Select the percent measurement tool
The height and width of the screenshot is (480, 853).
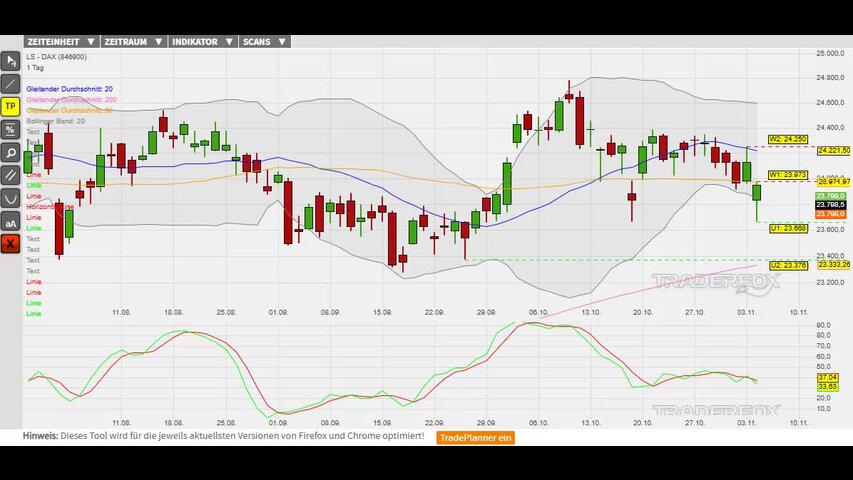[11, 130]
